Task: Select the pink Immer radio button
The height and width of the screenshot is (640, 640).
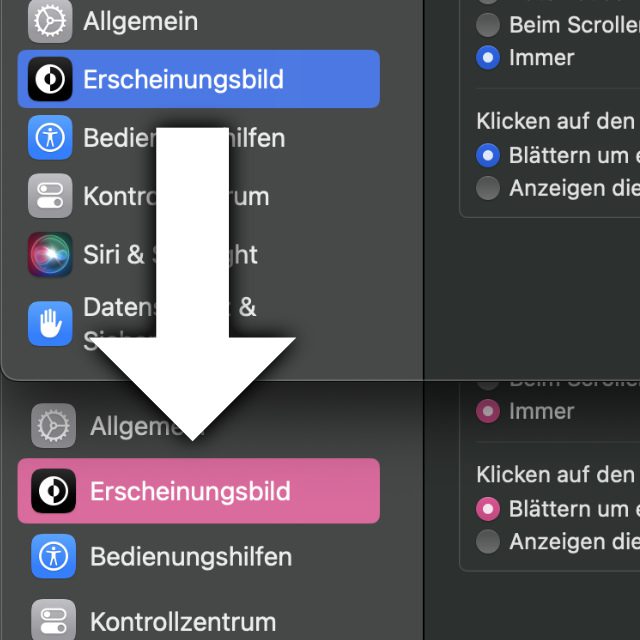Action: [488, 411]
